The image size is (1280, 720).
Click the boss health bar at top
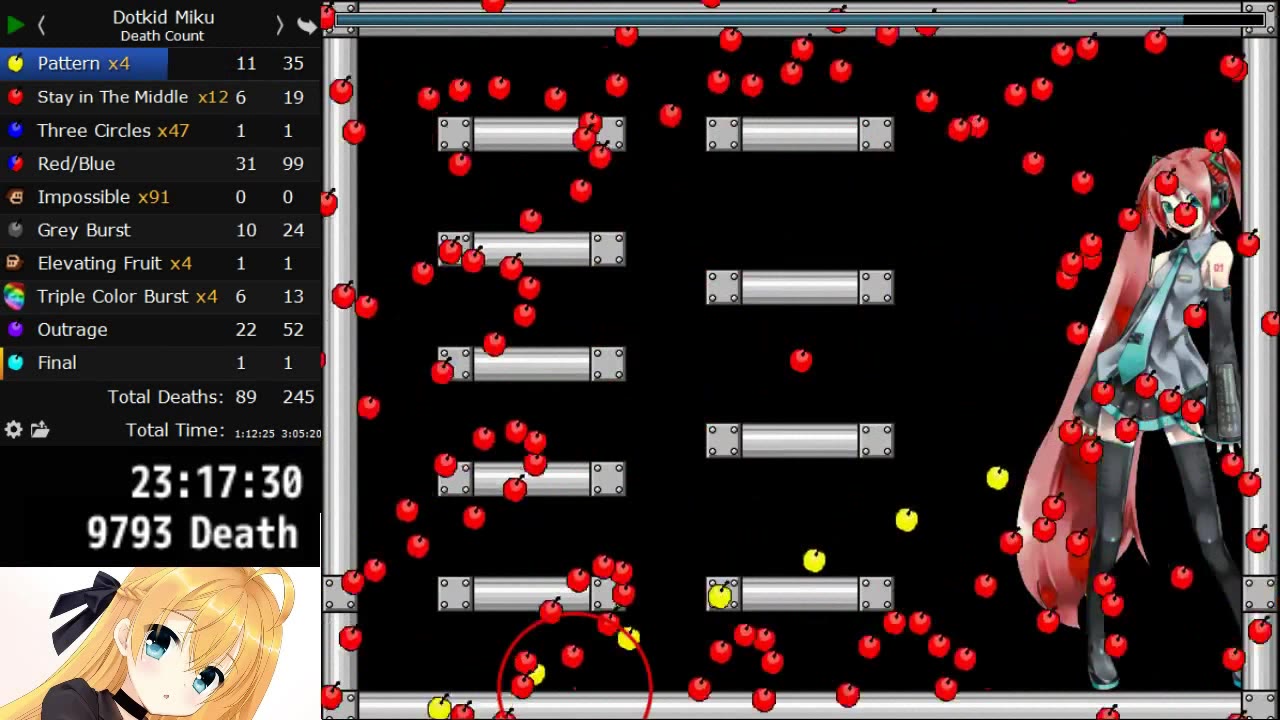click(x=800, y=19)
